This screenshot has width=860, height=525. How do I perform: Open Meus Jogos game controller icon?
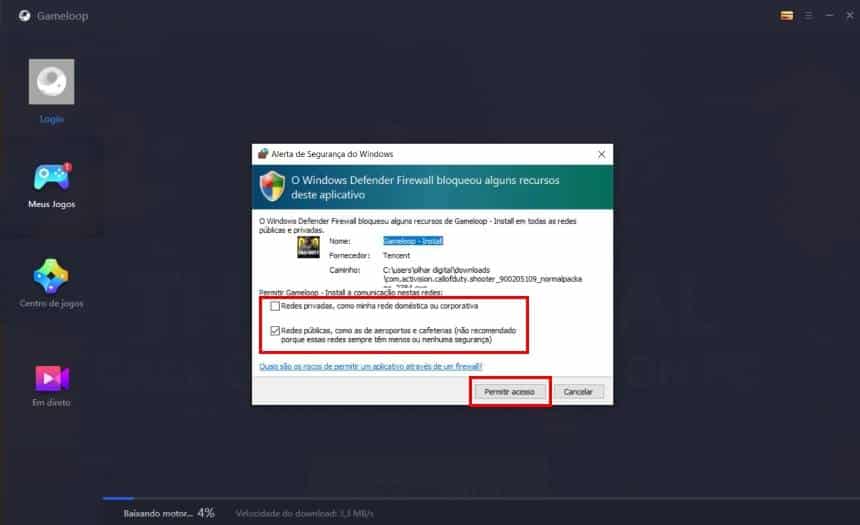point(52,177)
